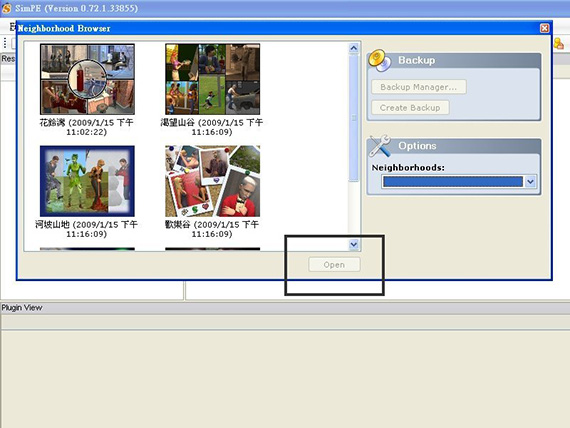Click the sim user icon in SimPE toolbar
570x428 pixels.
pos(559,44)
